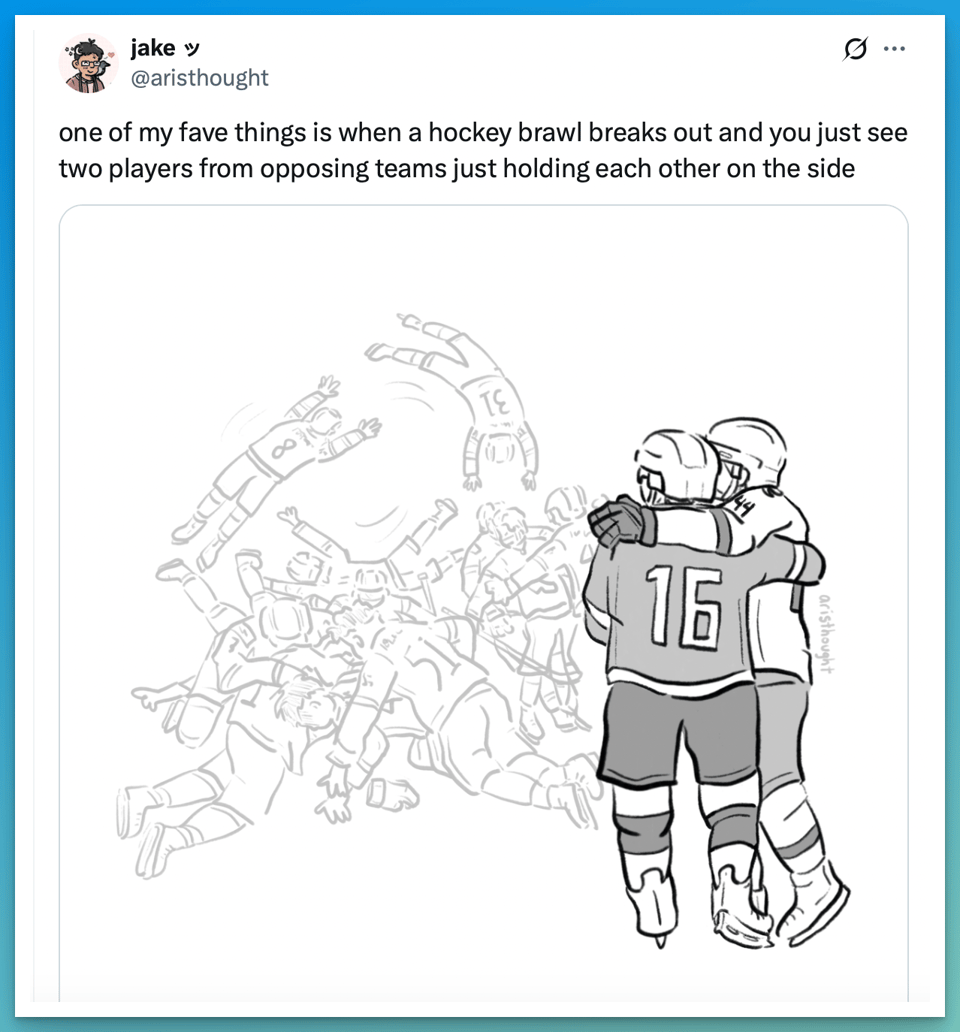
Task: Click the emoji symbol next to jake
Action: (193, 49)
